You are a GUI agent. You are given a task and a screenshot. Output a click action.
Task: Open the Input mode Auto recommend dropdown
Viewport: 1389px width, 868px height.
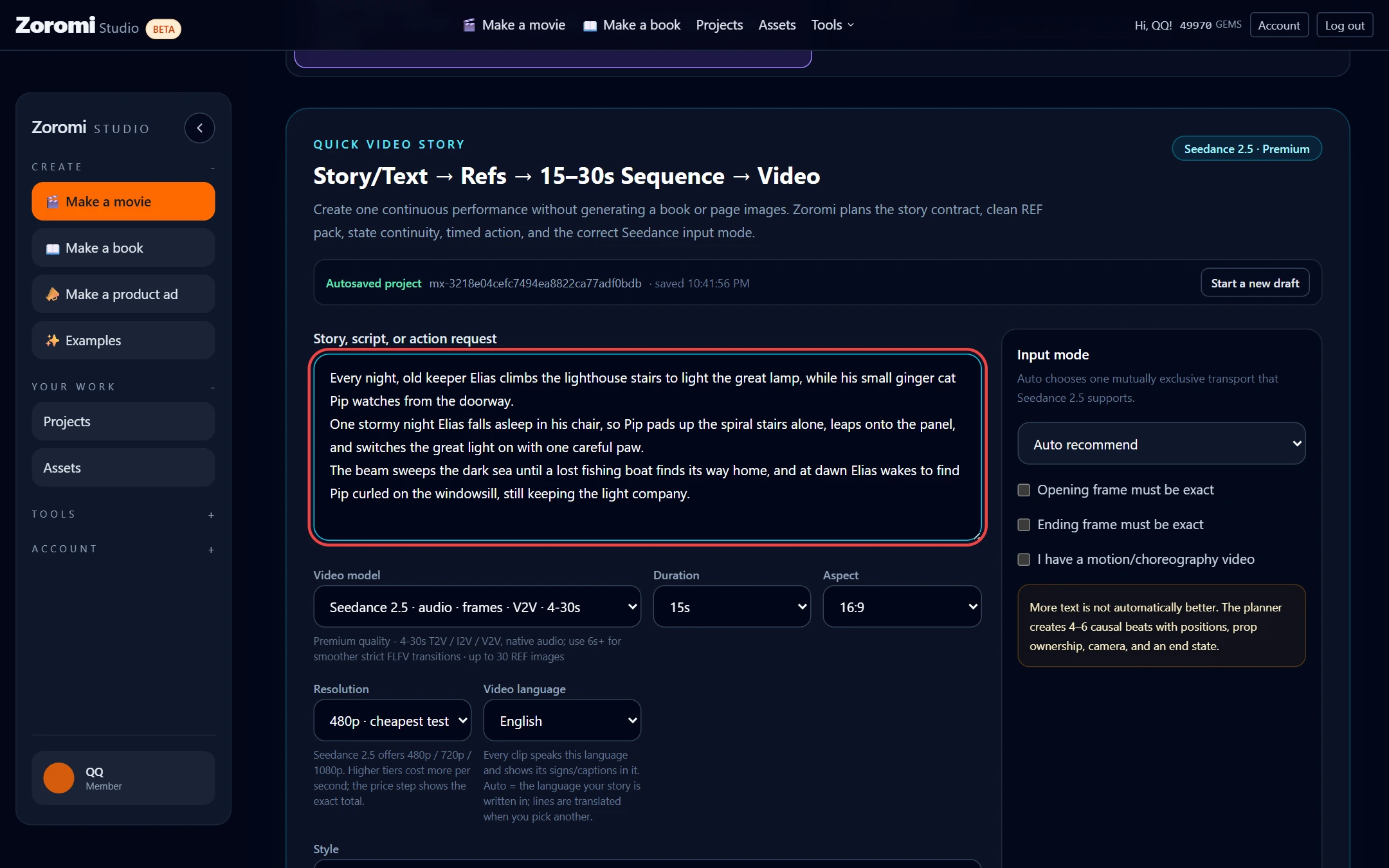click(x=1161, y=444)
